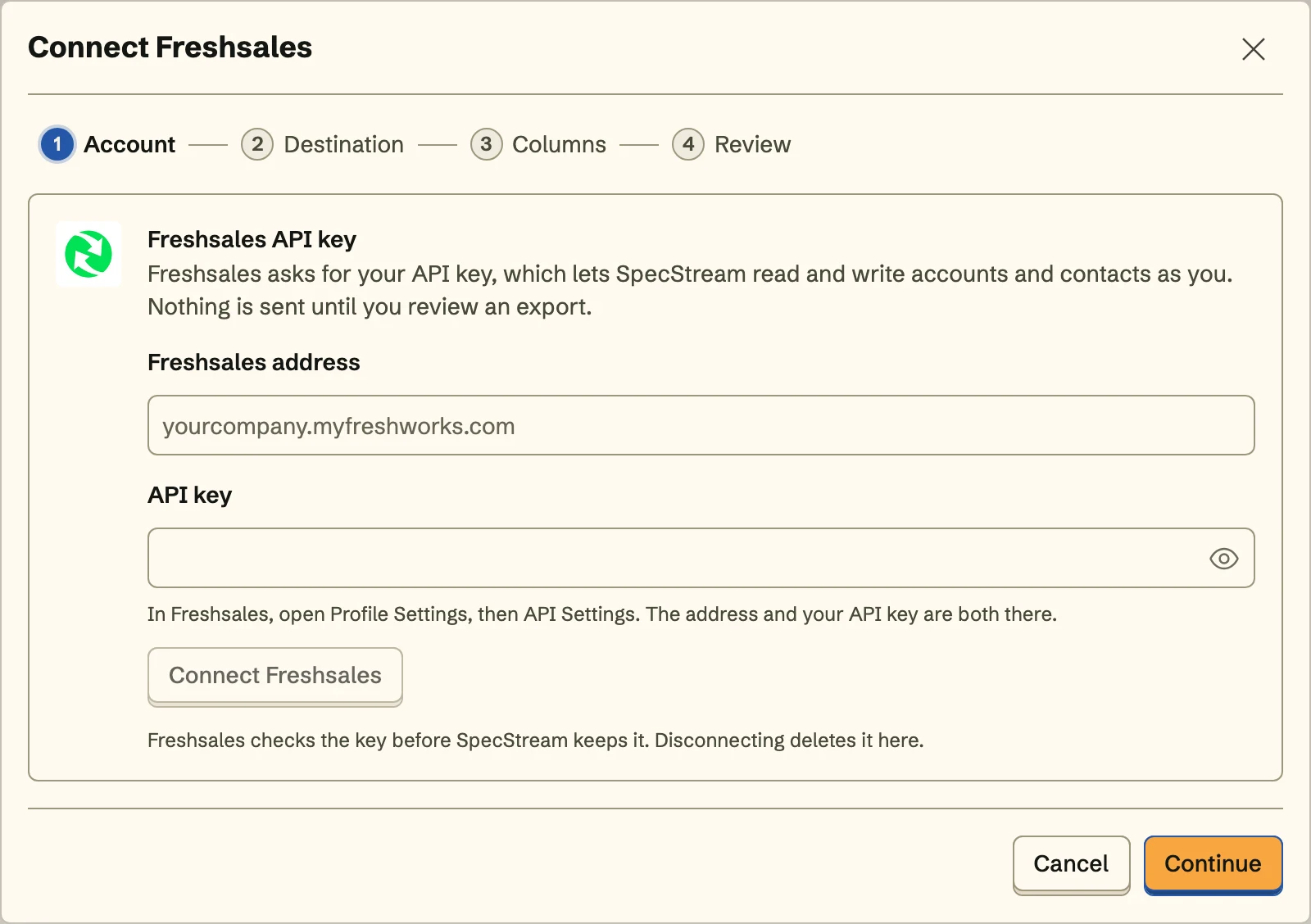
Task: Show the API key with eye icon
Action: point(1223,559)
